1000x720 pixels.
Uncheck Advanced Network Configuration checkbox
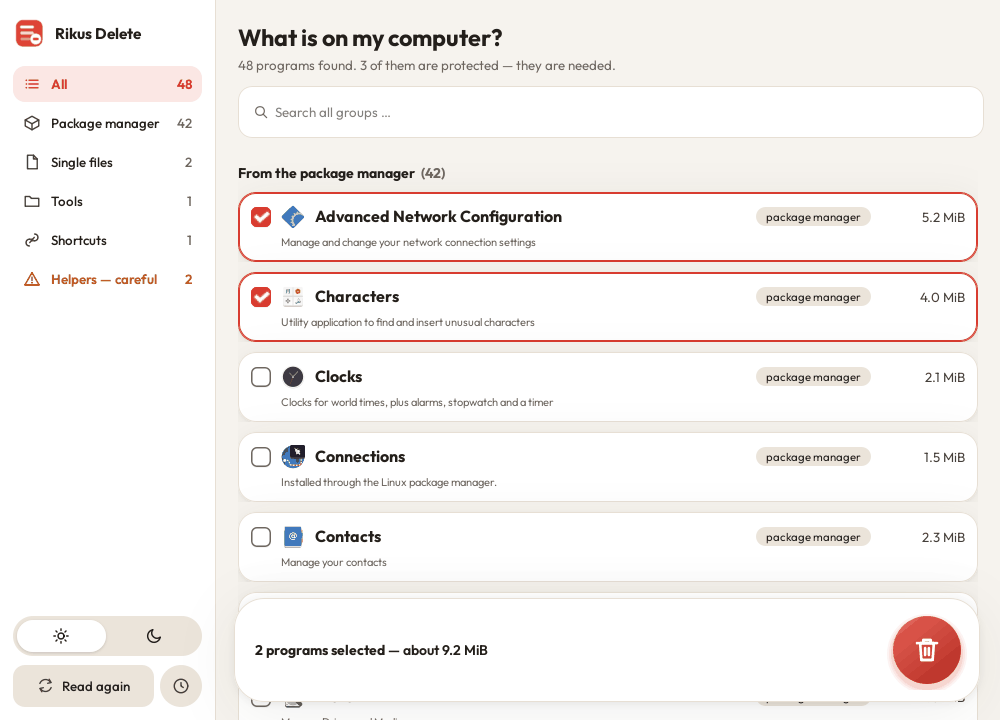point(261,217)
